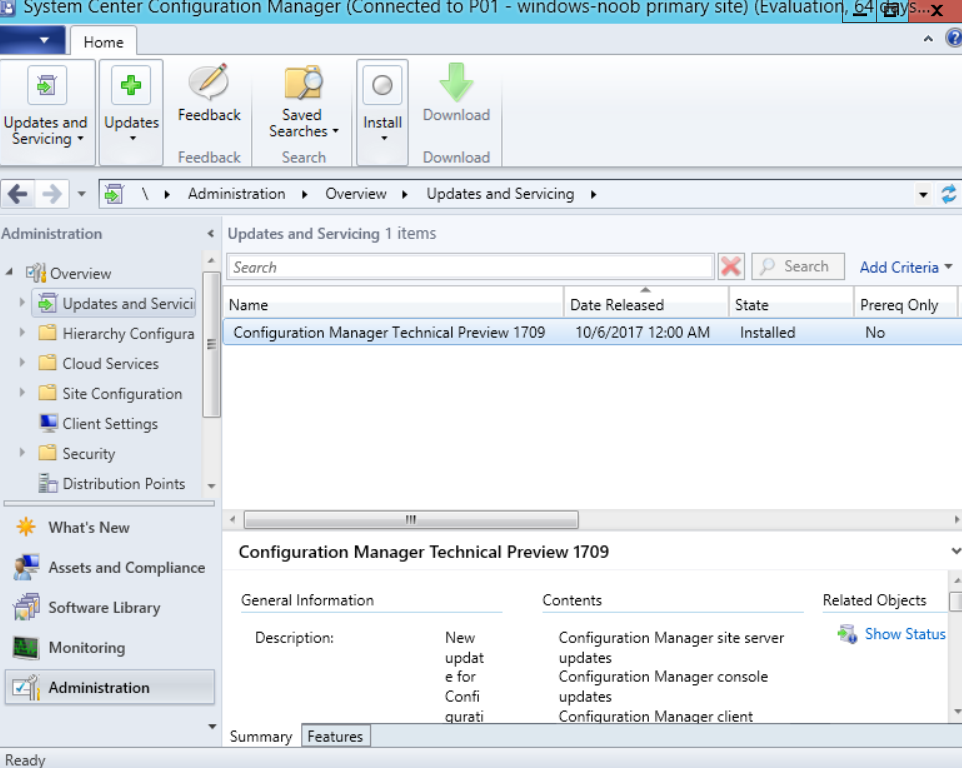
Task: Expand the Updates and Servicing tree node
Action: coord(22,302)
